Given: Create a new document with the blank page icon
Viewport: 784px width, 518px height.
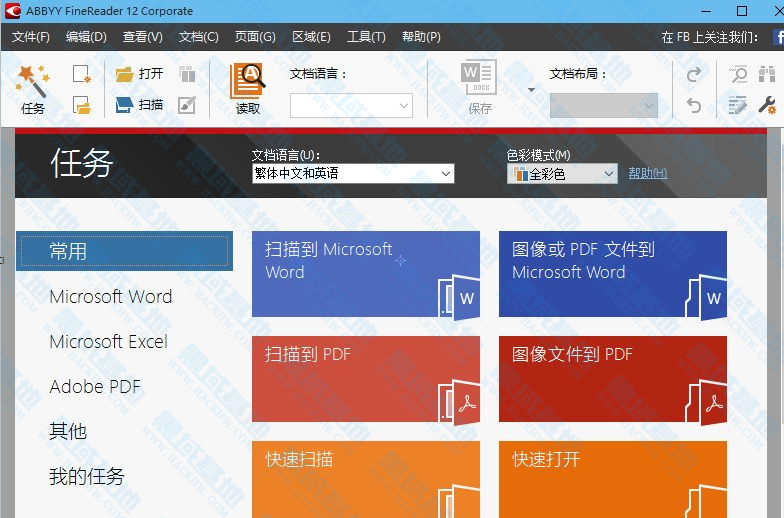Looking at the screenshot, I should 82,74.
